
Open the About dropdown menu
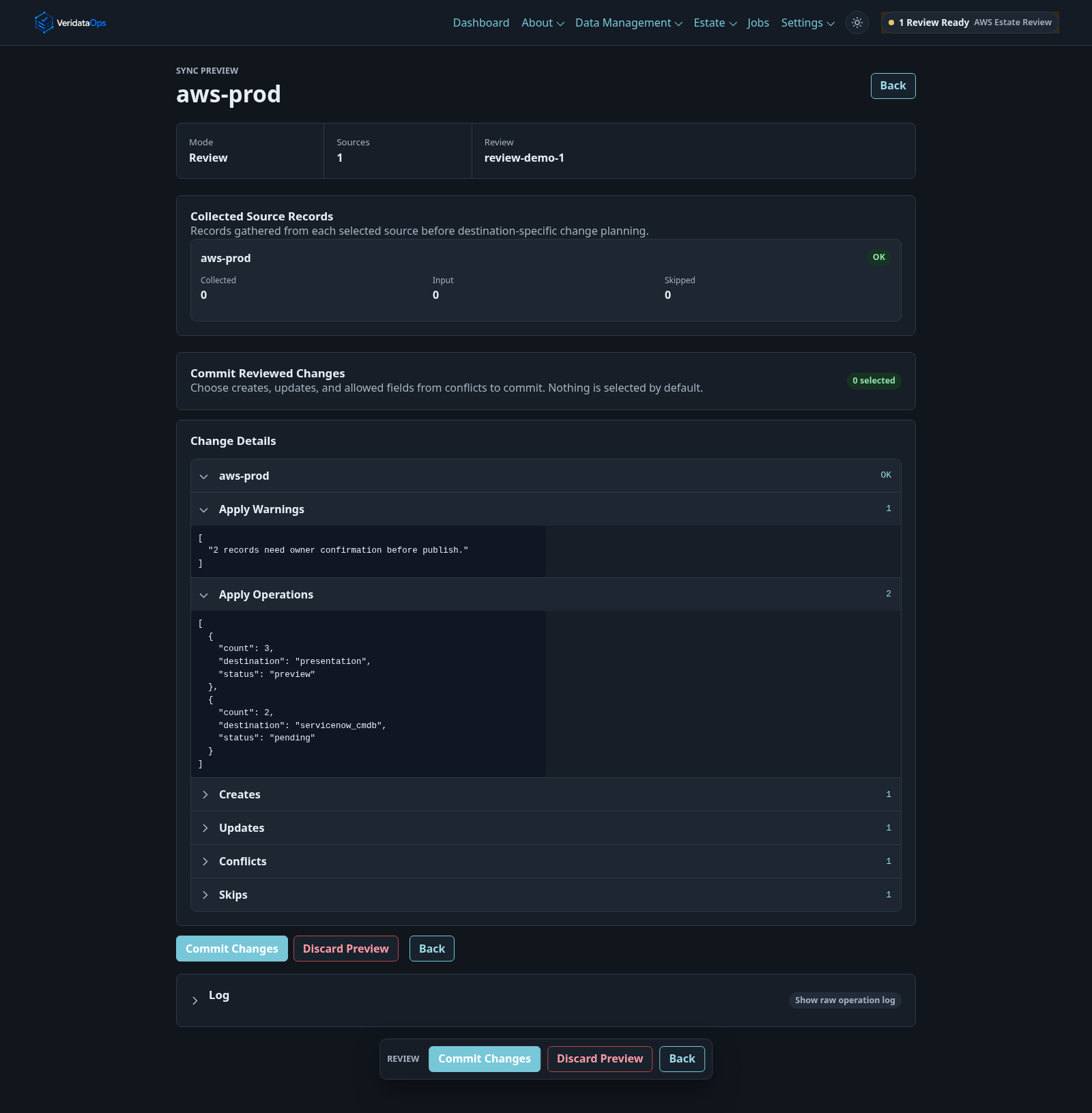543,23
